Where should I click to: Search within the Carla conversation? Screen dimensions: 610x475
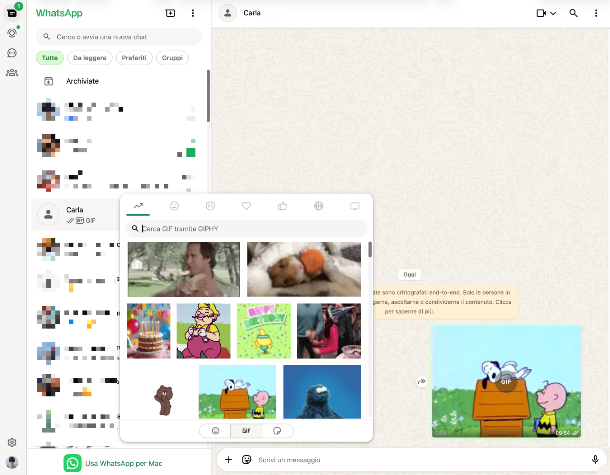click(x=573, y=13)
